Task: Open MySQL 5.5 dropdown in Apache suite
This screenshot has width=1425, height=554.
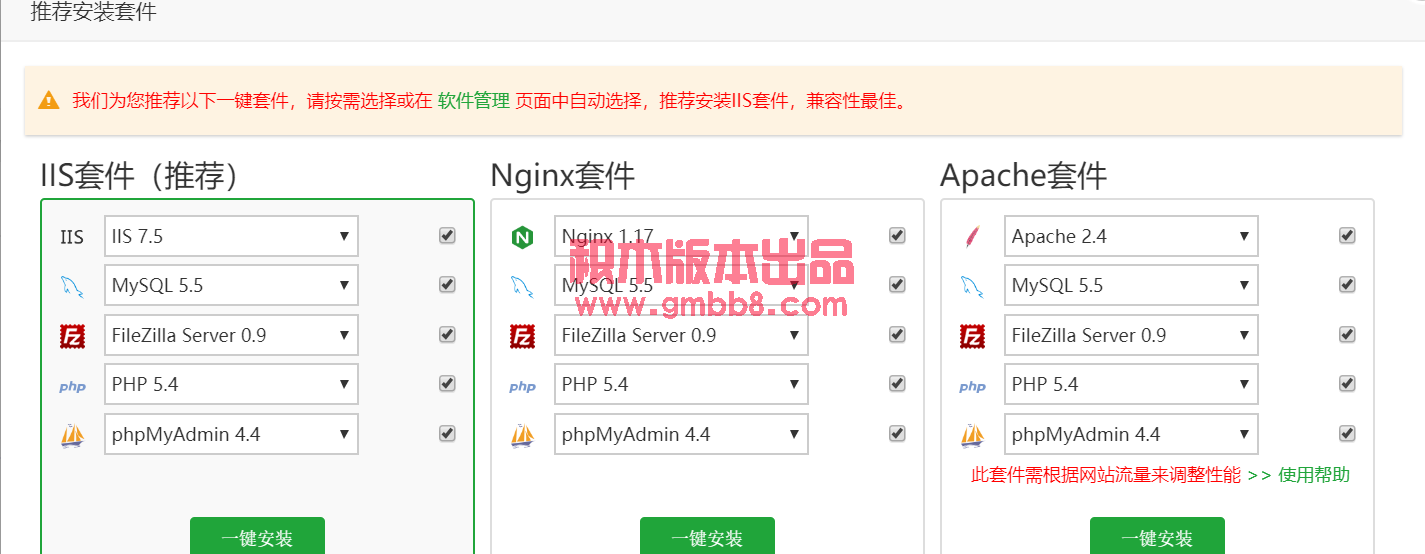Action: (x=1131, y=285)
